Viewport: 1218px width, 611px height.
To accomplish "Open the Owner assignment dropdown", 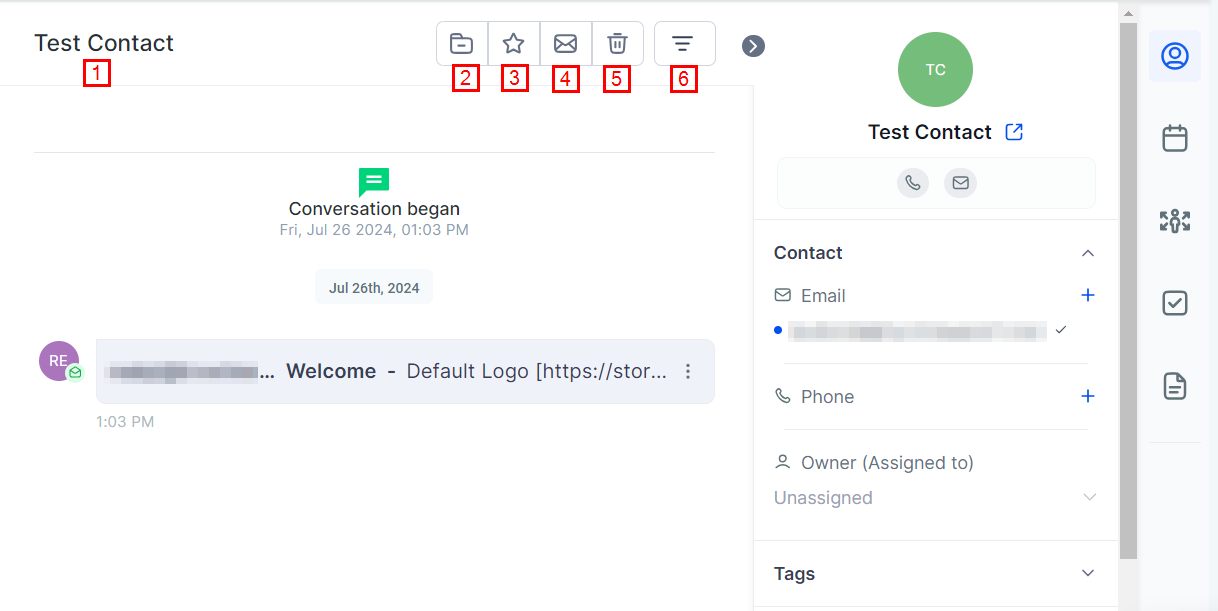I will coord(1089,498).
